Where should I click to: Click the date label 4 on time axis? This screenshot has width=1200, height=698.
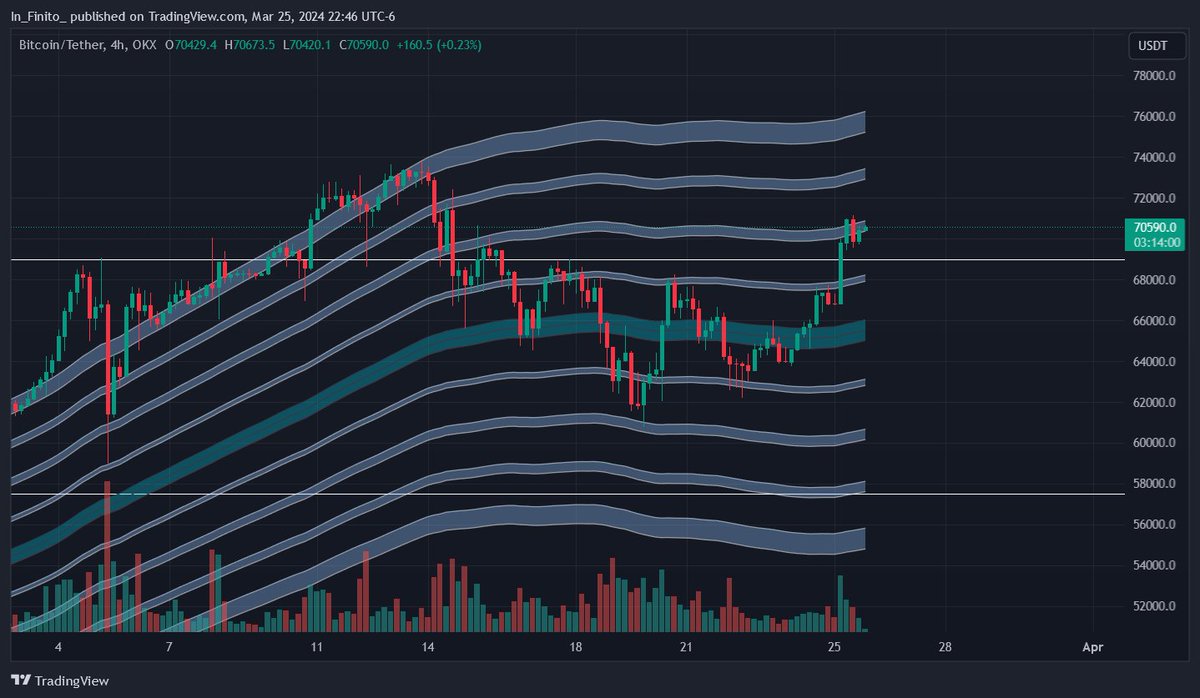point(58,647)
